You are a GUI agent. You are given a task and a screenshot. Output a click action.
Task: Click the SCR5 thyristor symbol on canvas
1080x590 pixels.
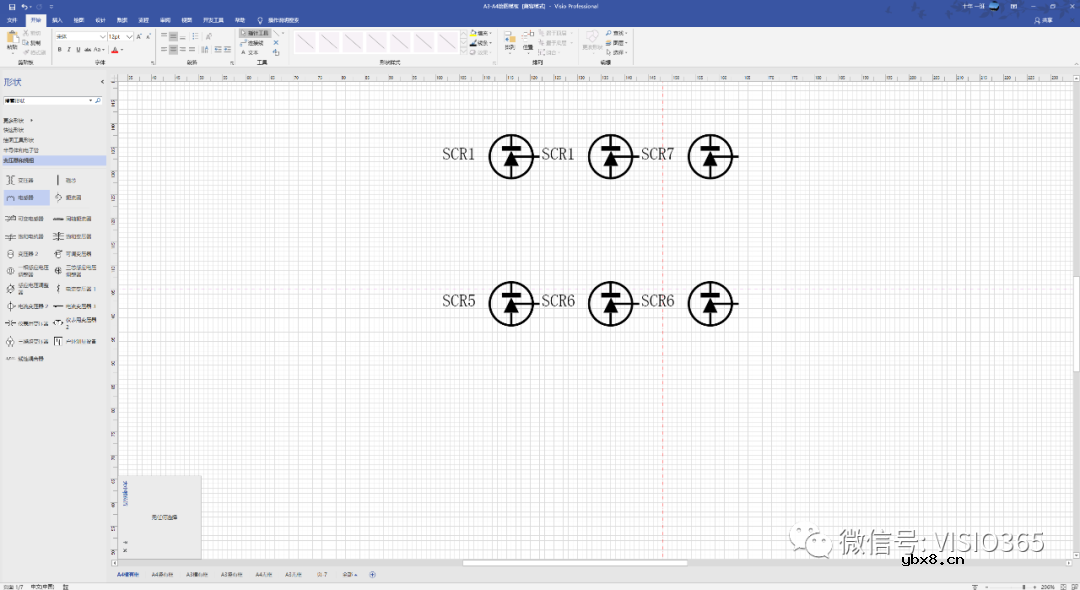click(512, 302)
